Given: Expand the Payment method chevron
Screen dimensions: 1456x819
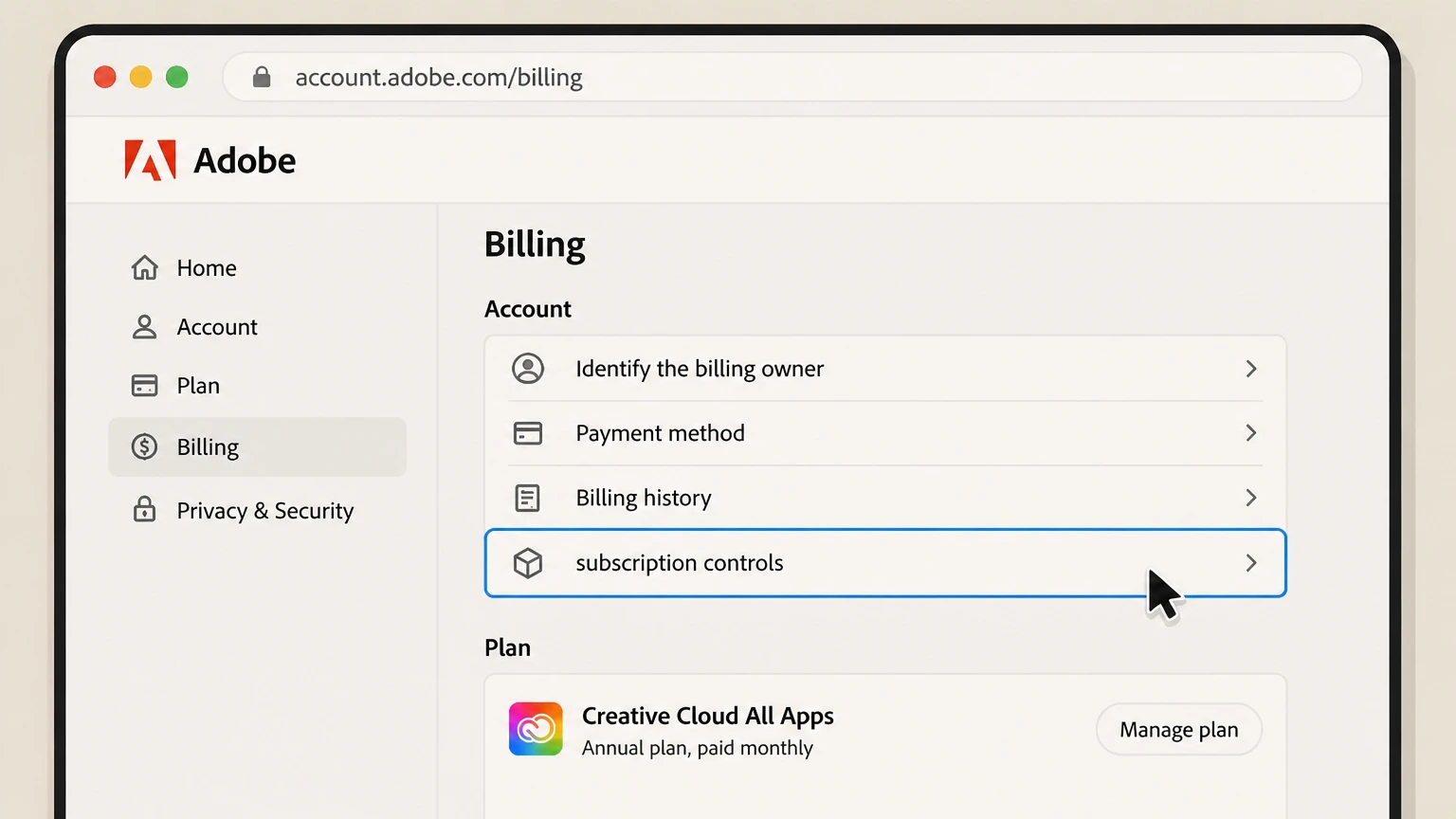Looking at the screenshot, I should [1251, 433].
